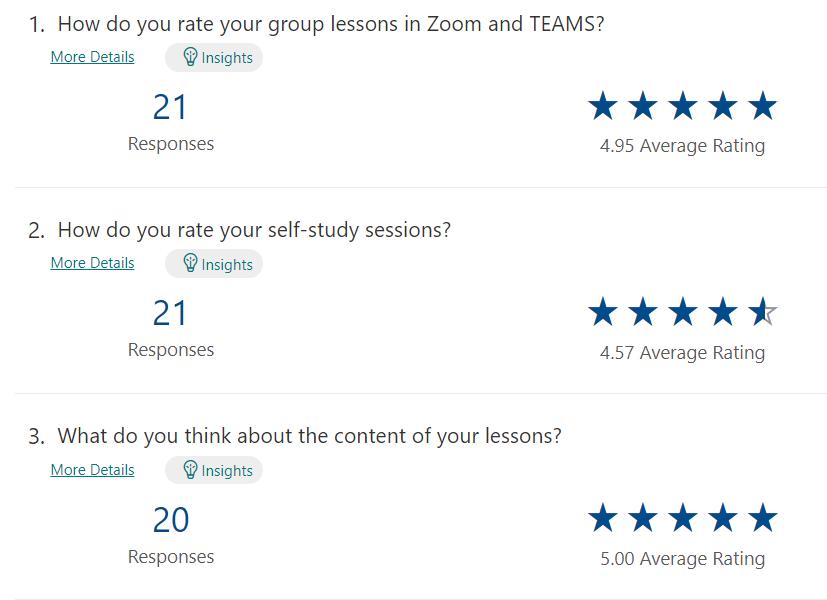Click the lightbulb icon in question 1 Insights

(x=190, y=57)
